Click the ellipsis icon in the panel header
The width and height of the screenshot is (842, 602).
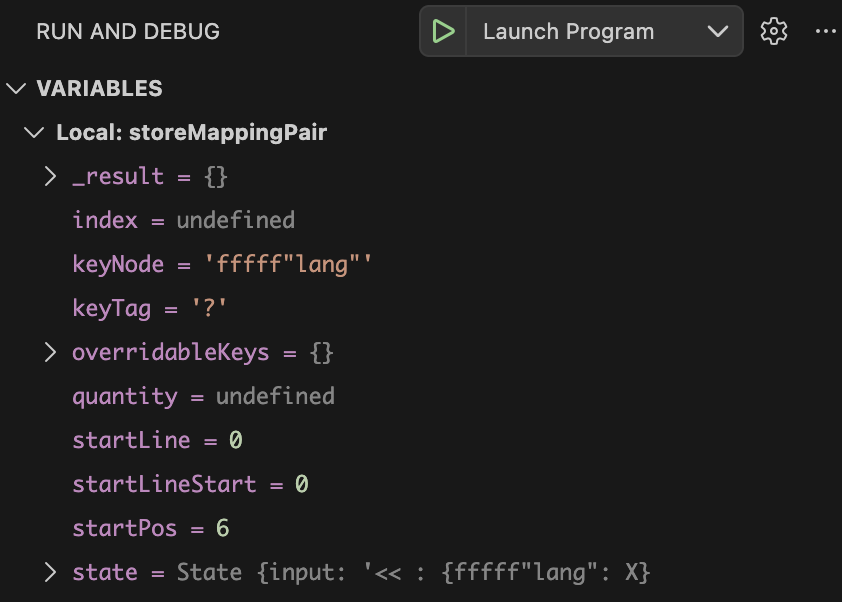click(826, 31)
